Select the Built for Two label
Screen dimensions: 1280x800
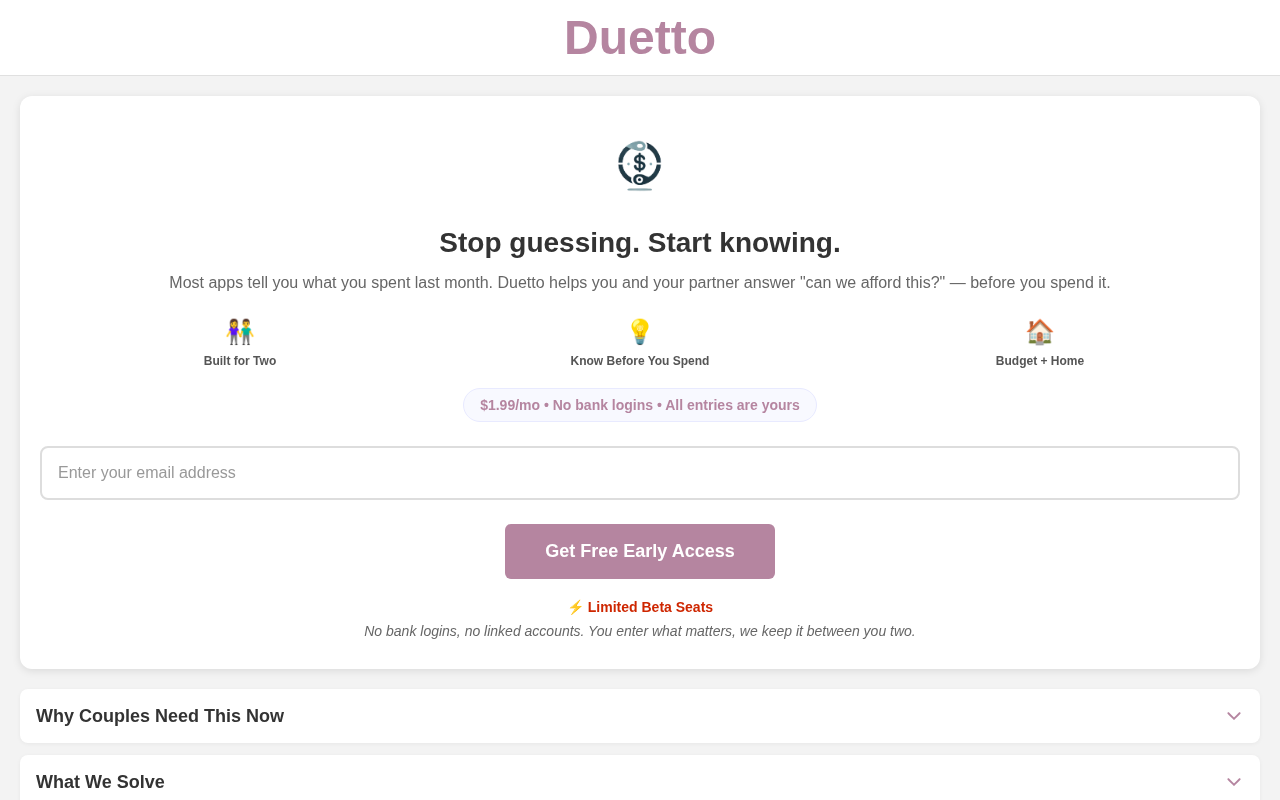pos(240,361)
